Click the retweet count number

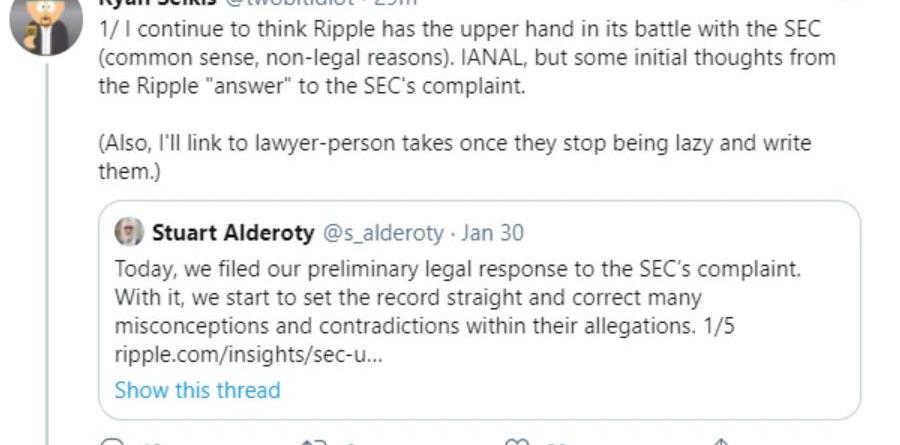tap(348, 443)
